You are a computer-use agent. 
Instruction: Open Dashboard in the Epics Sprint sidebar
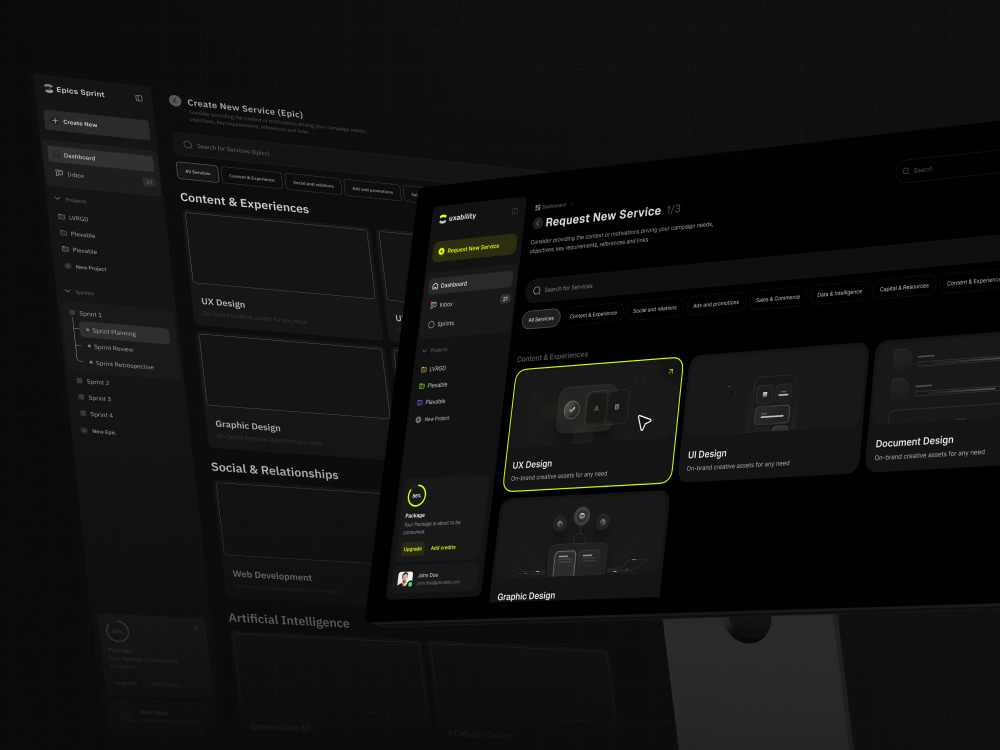pyautogui.click(x=101, y=158)
